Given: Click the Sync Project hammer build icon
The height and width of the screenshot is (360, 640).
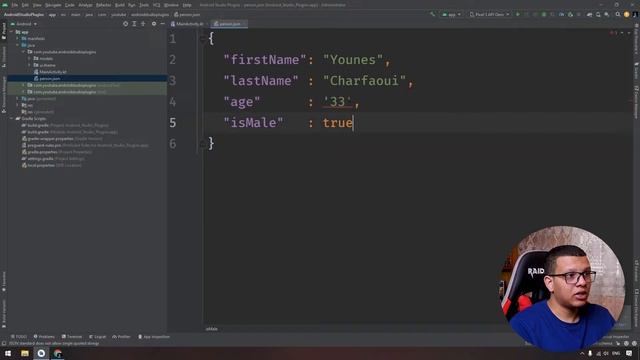Looking at the screenshot, I should pyautogui.click(x=433, y=14).
